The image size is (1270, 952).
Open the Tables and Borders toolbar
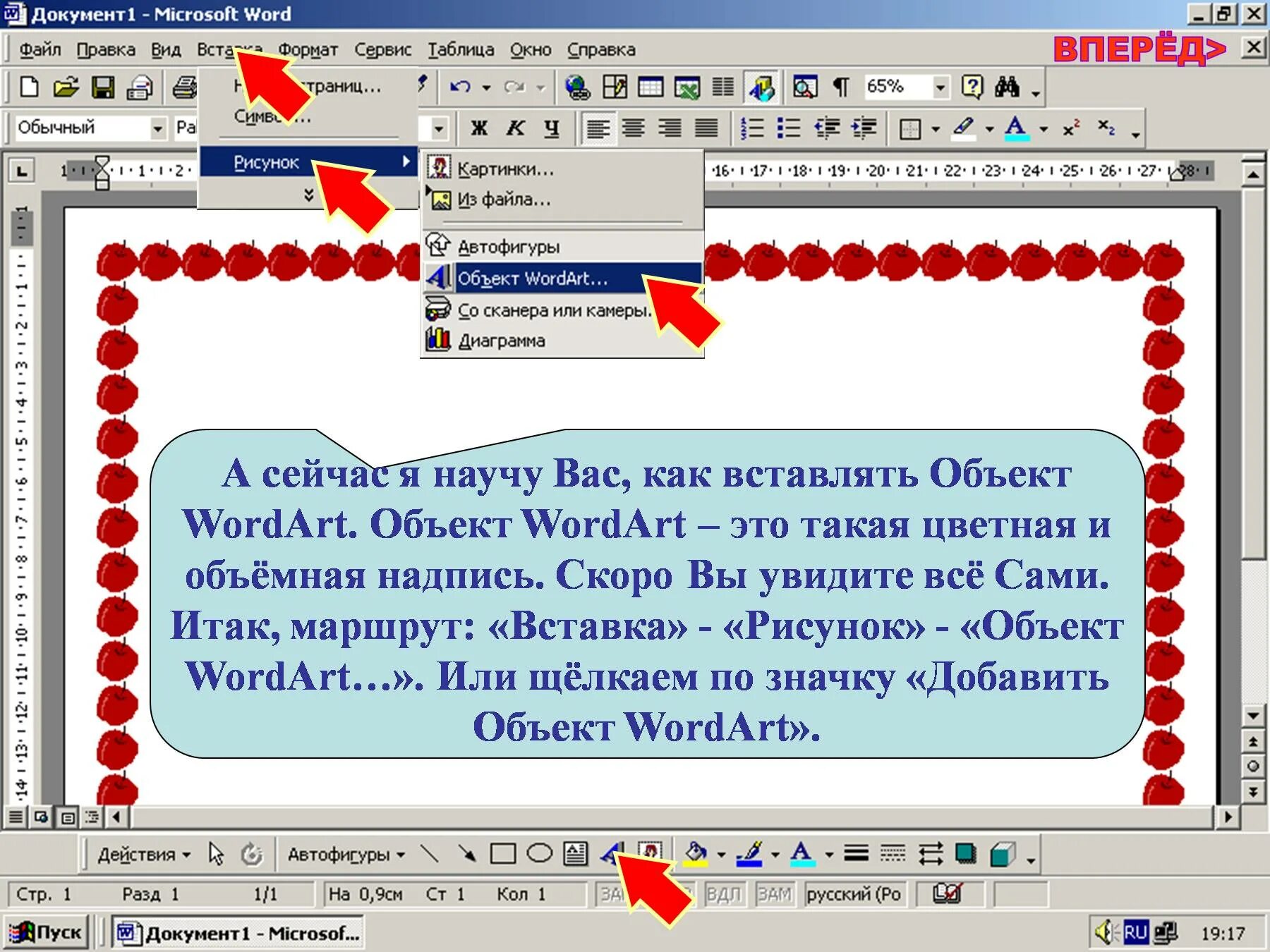pos(615,87)
